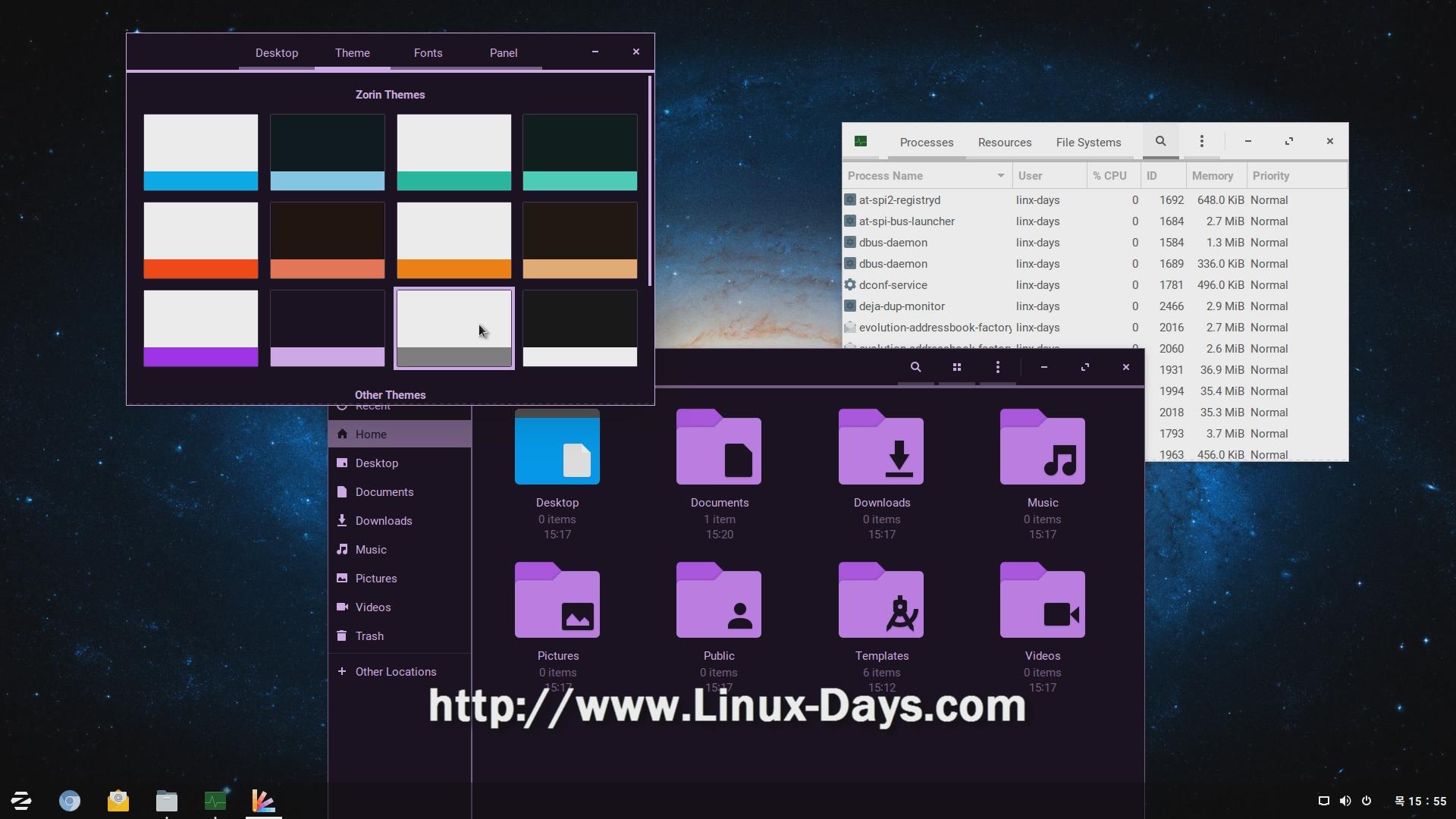
Task: Choose the light grey Zorin theme
Action: click(x=454, y=328)
